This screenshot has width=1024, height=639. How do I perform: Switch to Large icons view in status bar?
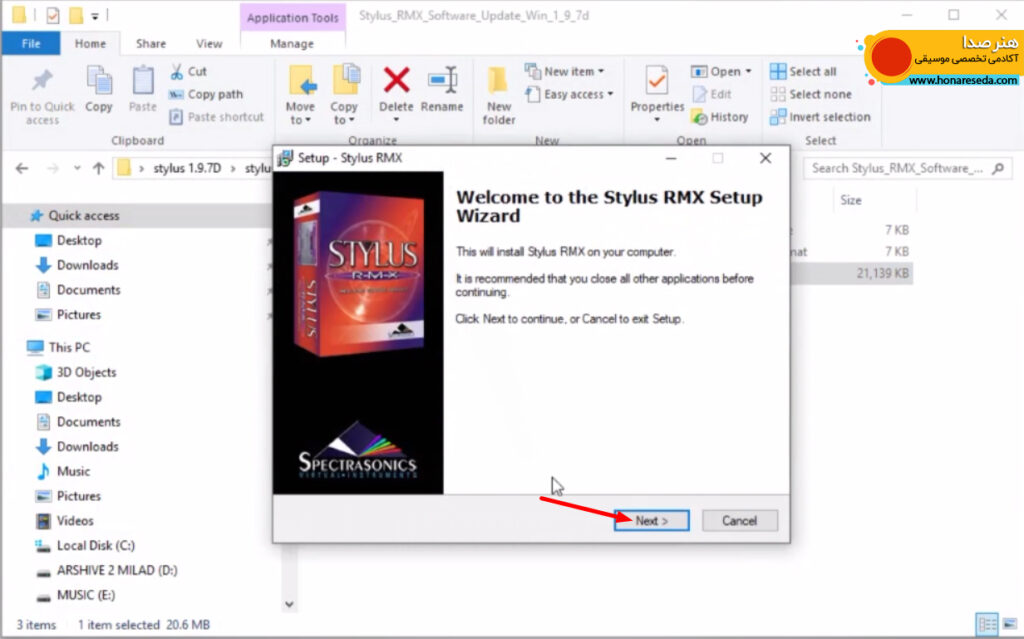point(1010,623)
